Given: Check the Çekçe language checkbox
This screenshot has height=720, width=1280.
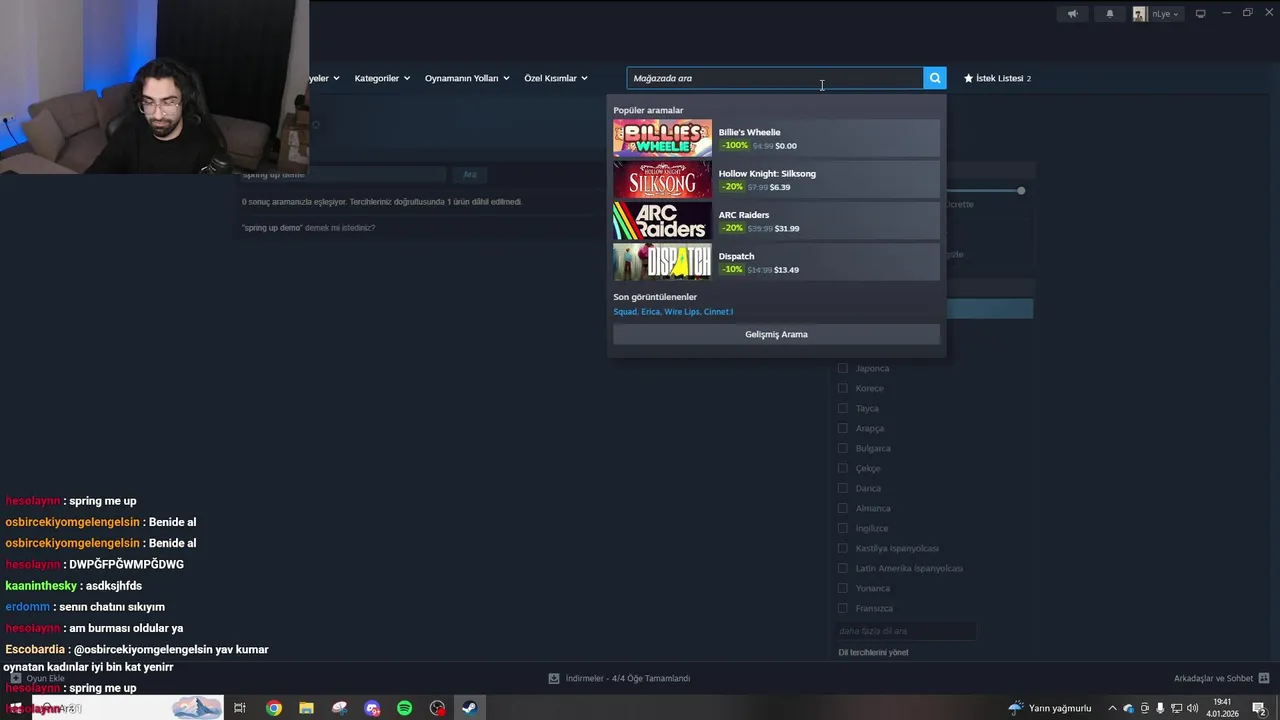Looking at the screenshot, I should 842,468.
